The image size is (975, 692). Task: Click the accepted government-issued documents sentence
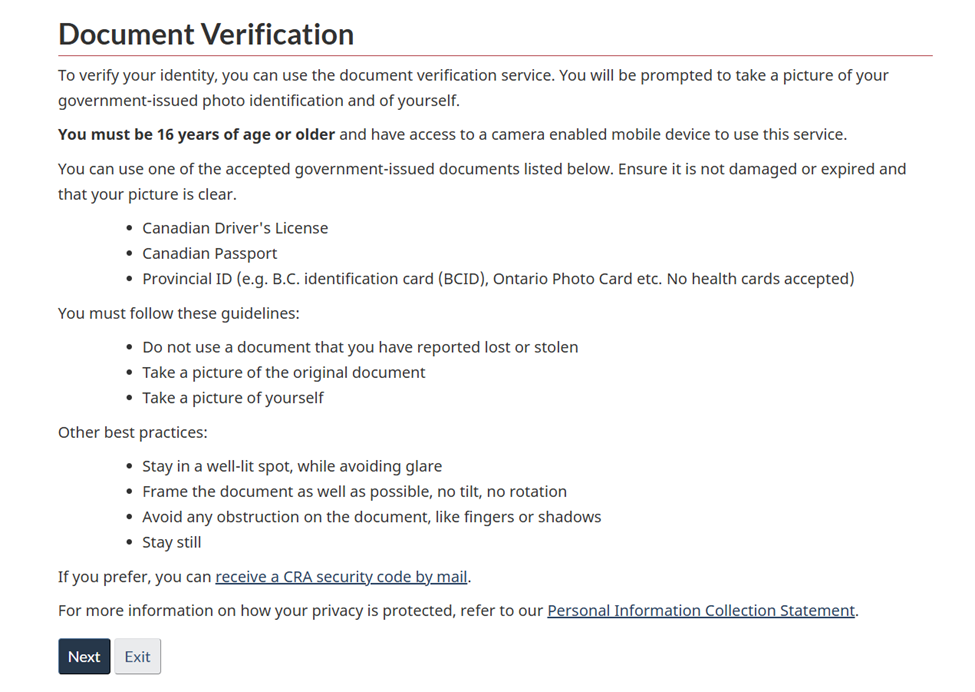coord(481,181)
